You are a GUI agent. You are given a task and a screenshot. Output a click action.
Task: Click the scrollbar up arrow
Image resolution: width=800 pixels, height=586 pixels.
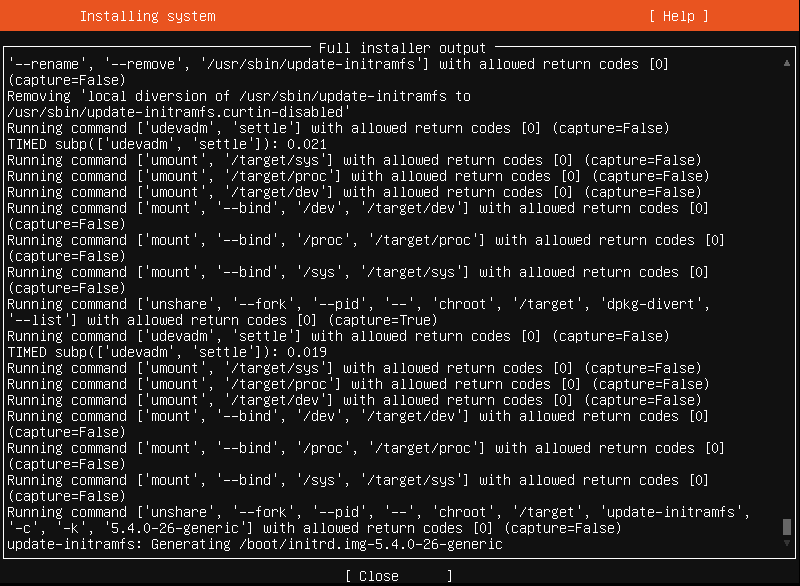click(787, 63)
